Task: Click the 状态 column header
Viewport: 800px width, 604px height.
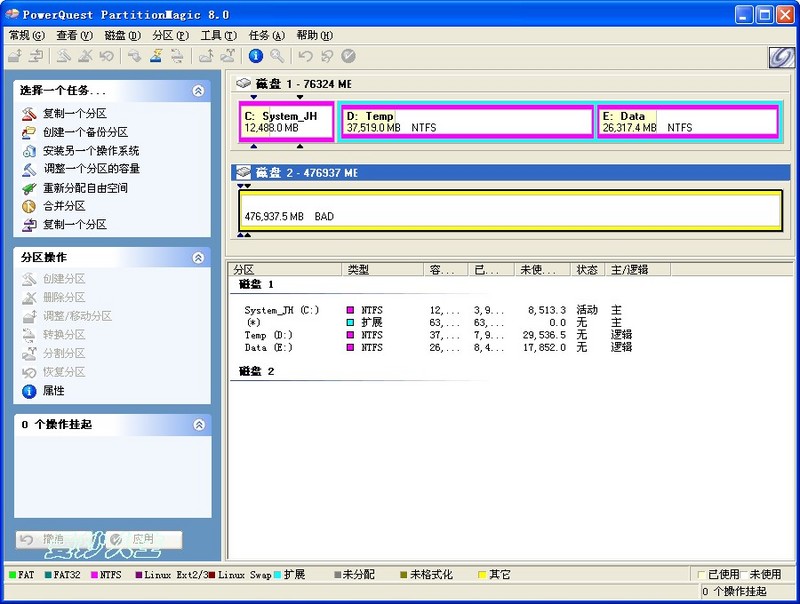Action: coord(587,270)
